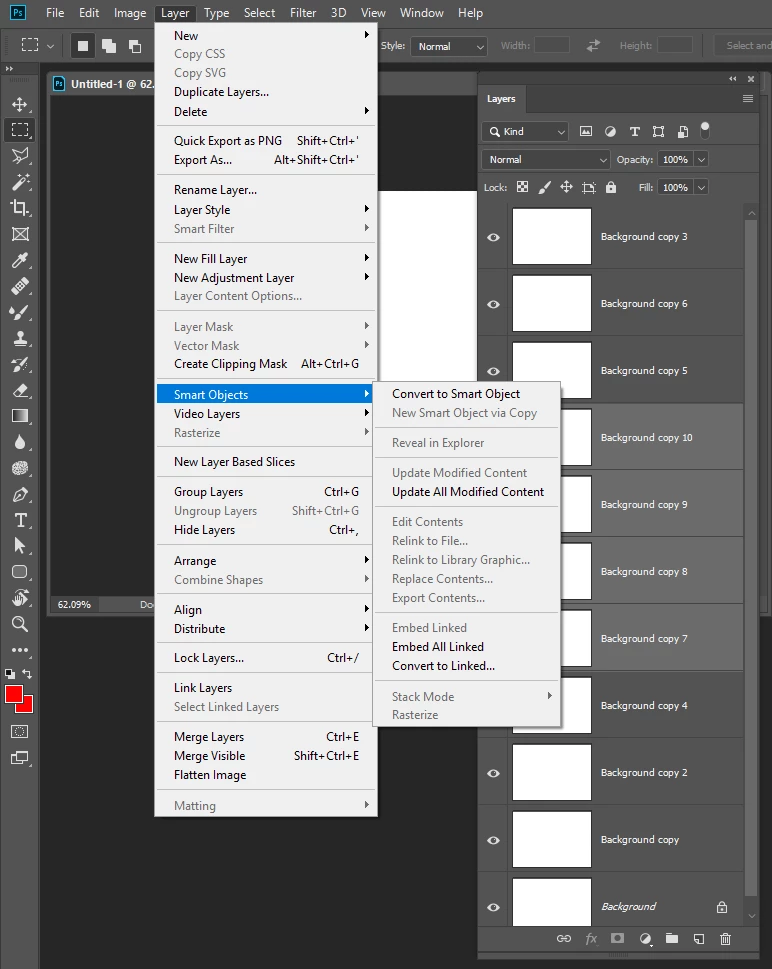This screenshot has width=772, height=969.
Task: Select the Clone Stamp tool
Action: point(20,338)
